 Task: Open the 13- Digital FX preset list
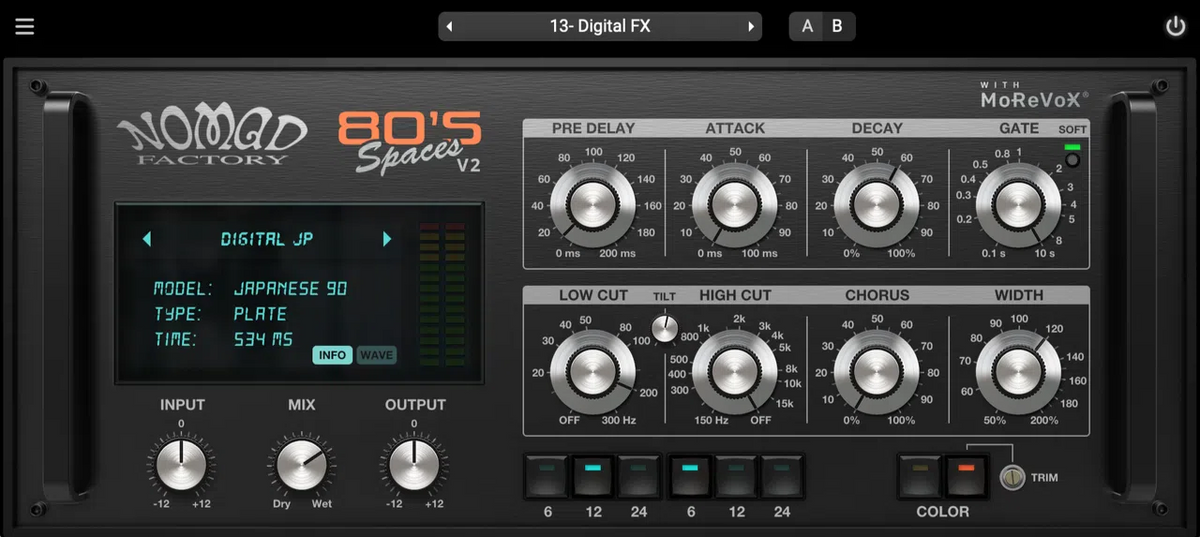click(600, 26)
